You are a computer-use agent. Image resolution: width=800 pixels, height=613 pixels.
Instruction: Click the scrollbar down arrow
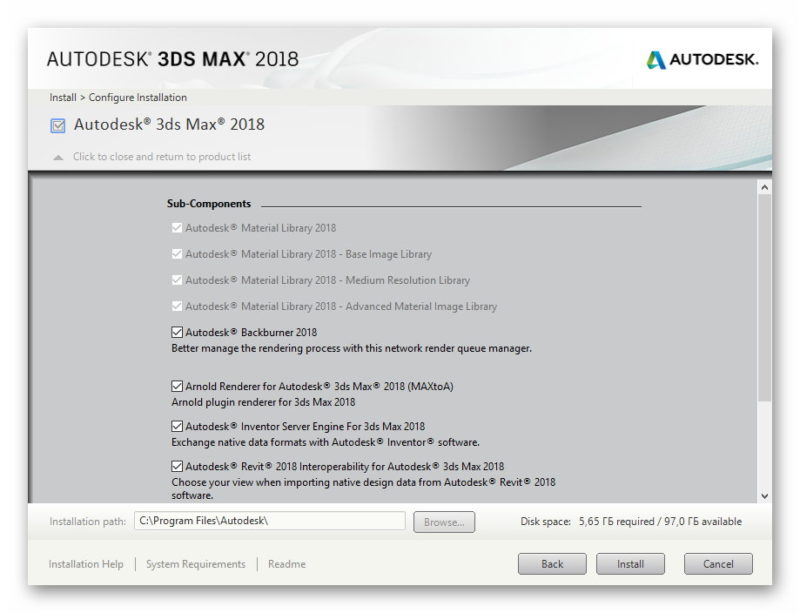764,496
